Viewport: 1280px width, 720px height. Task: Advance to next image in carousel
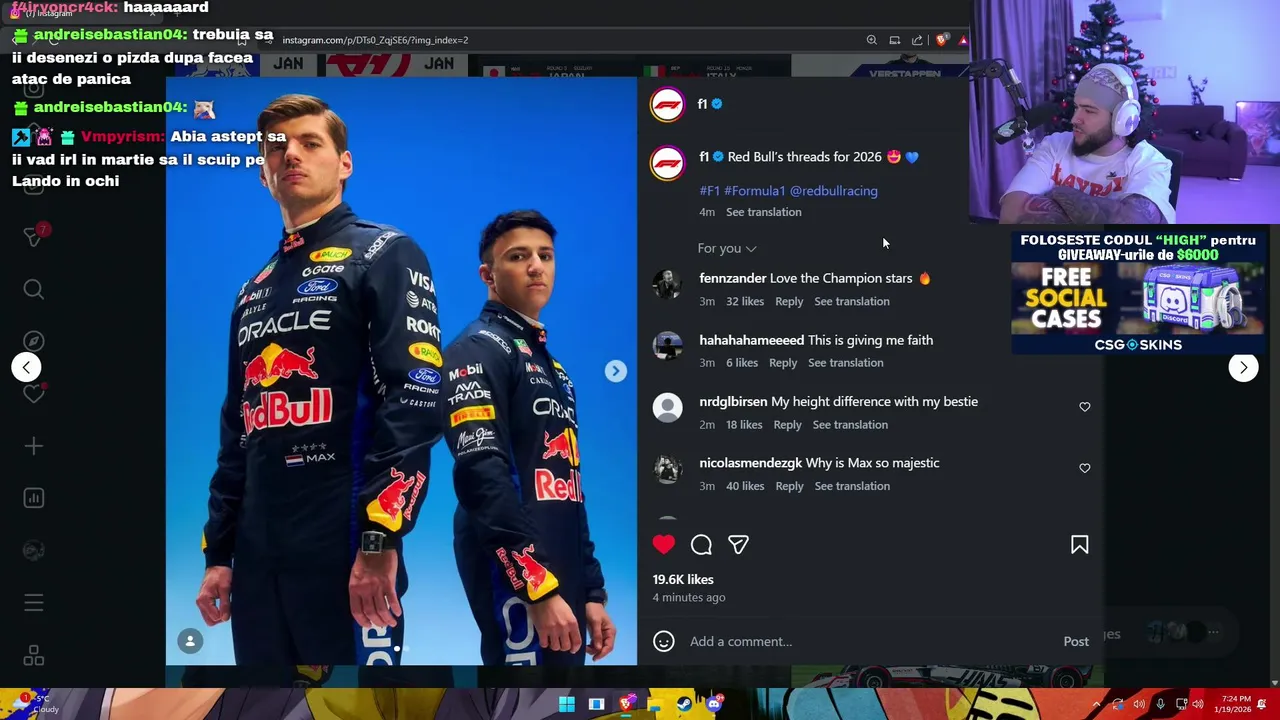pos(615,371)
